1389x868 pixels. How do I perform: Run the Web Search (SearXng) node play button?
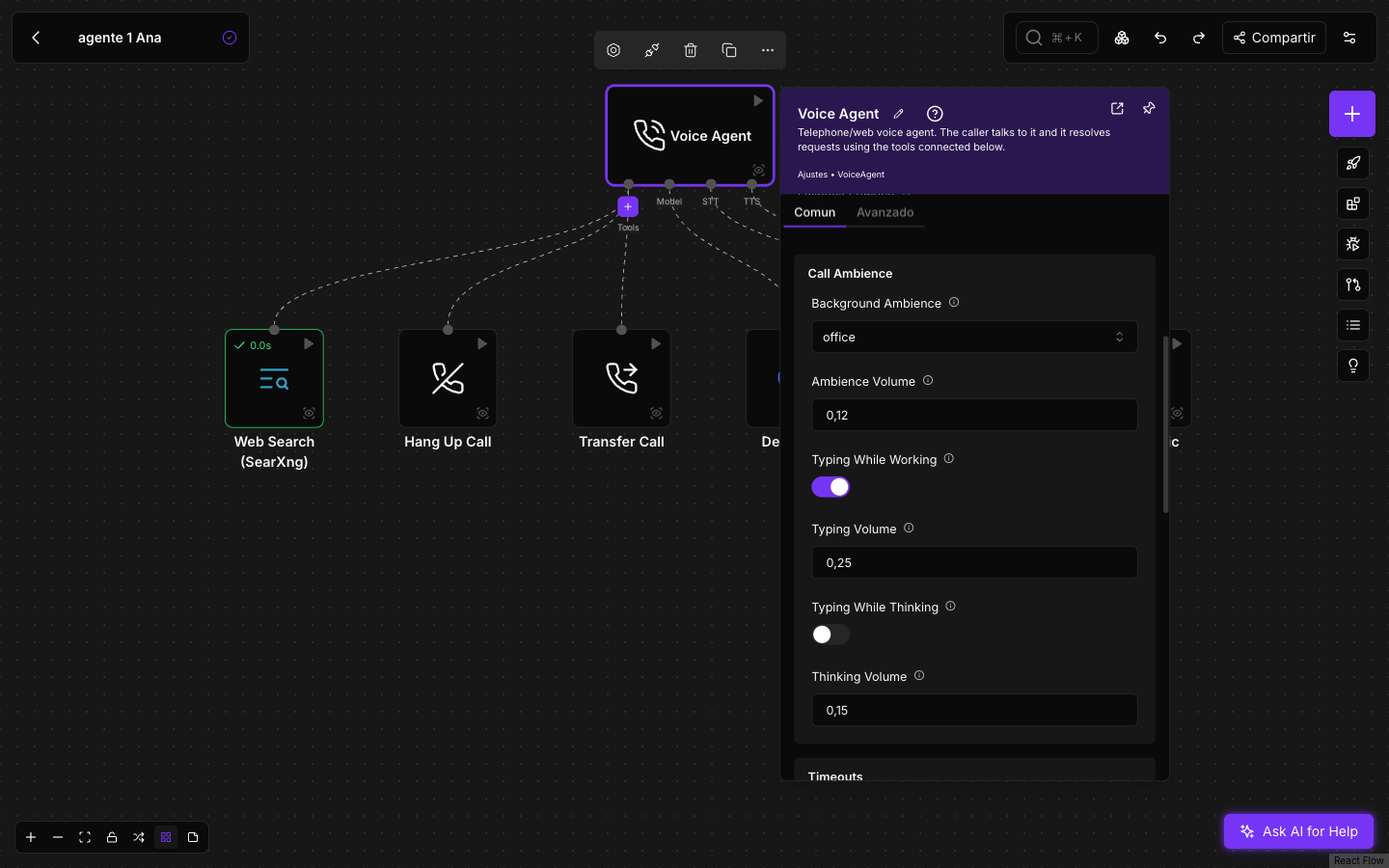(309, 344)
